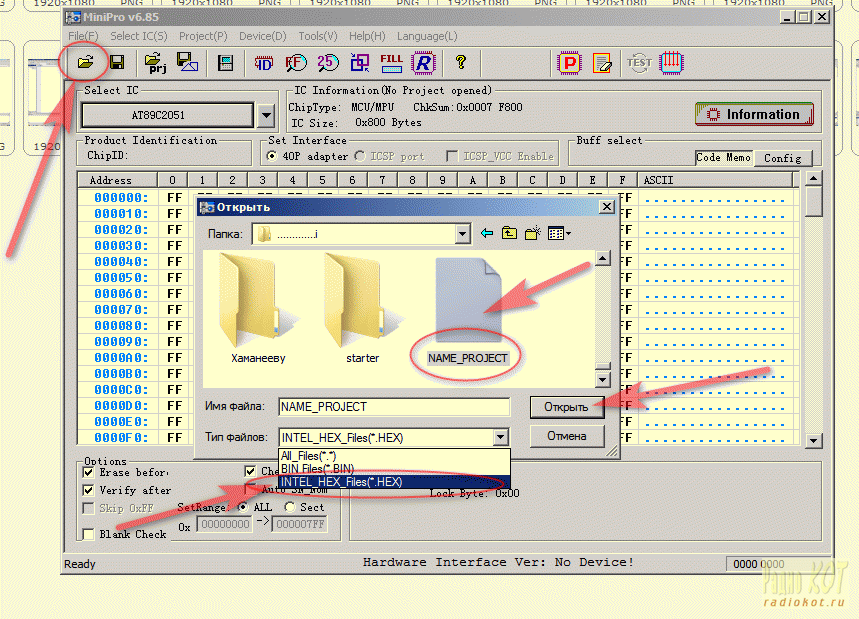Viewport: 859px width, 619px height.
Task: Close the Открыть dialog
Action: click(606, 207)
